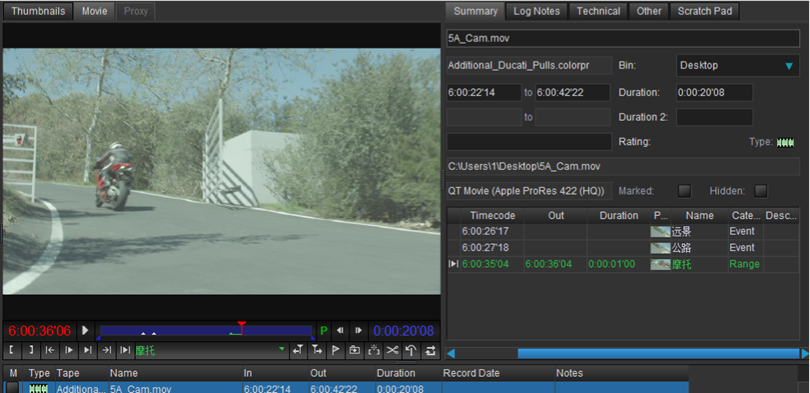This screenshot has width=810, height=393.
Task: Click the motorcycle video preview frame
Action: (222, 171)
